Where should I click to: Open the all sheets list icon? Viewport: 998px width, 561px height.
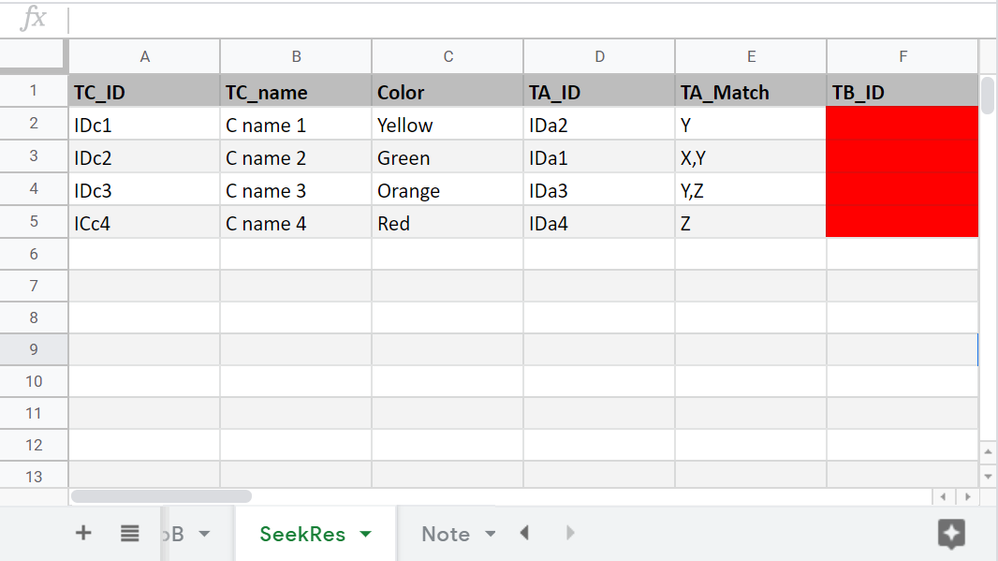point(130,533)
